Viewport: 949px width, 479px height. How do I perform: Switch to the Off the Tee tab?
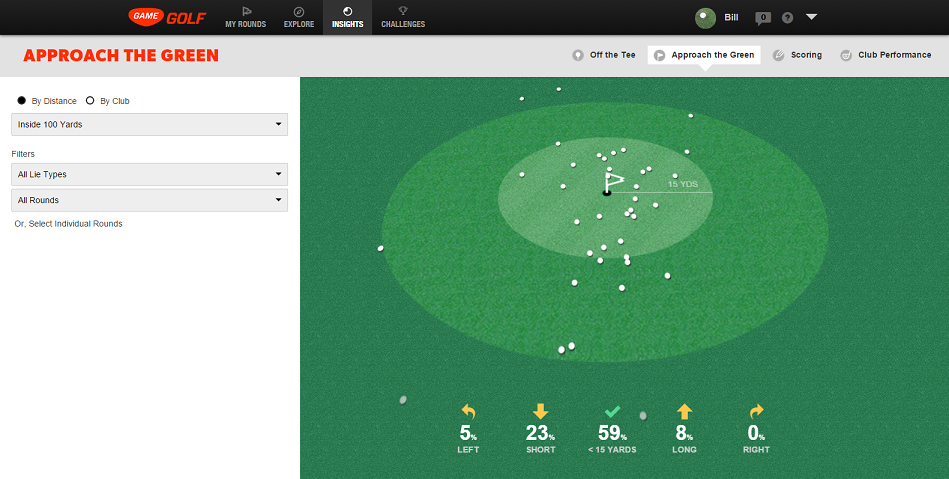point(604,55)
